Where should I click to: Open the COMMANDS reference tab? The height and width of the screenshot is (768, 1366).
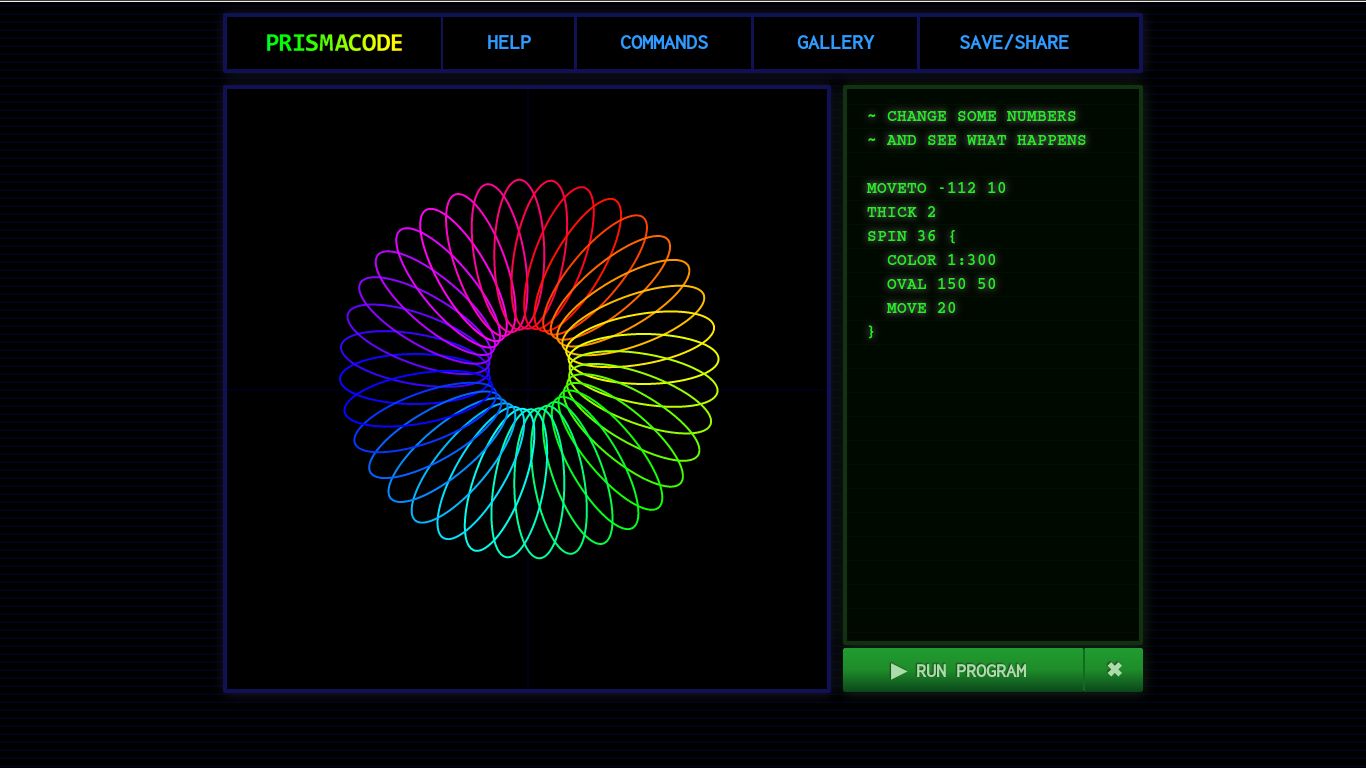point(663,43)
